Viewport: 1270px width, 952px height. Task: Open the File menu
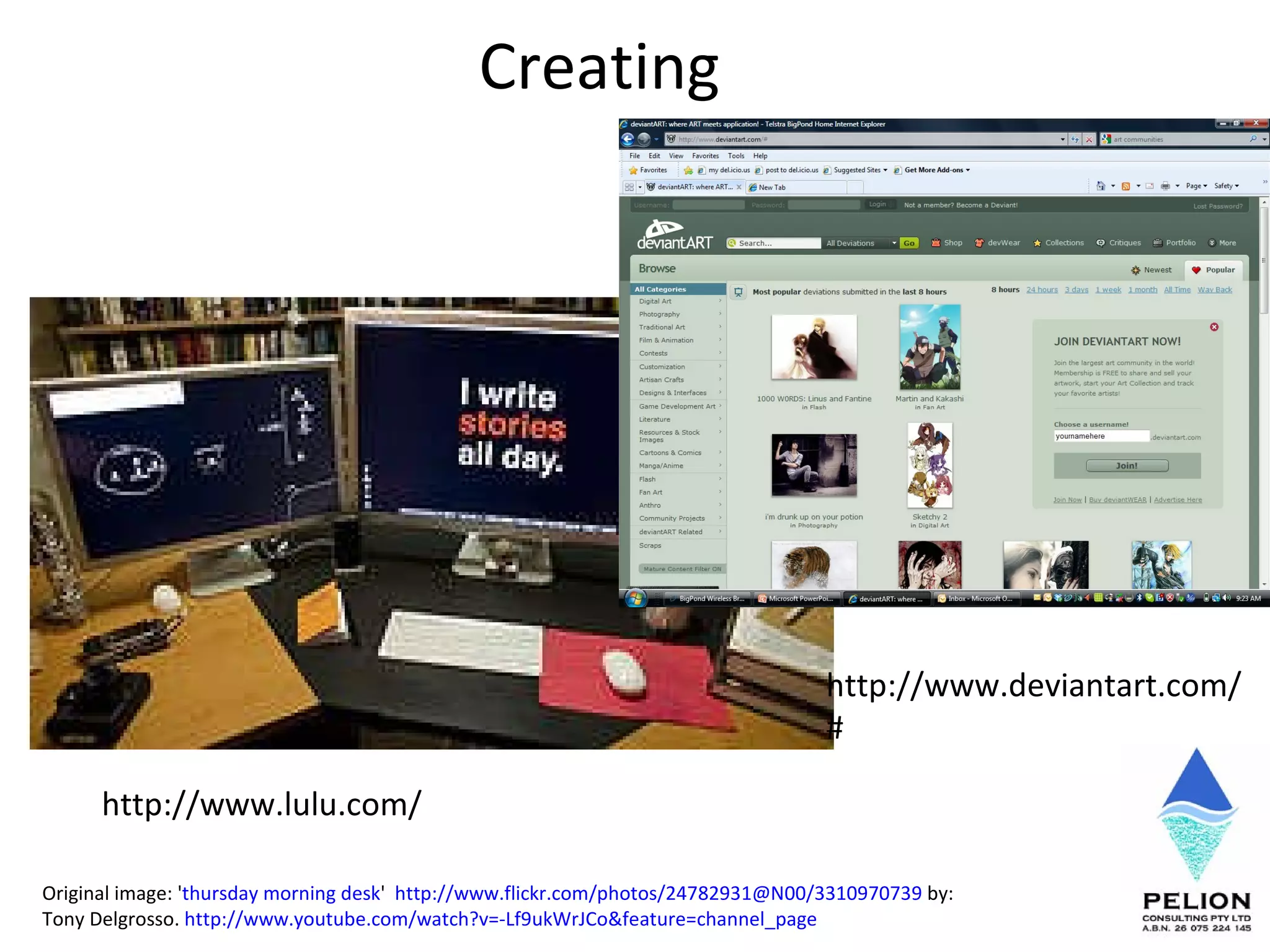coord(634,156)
